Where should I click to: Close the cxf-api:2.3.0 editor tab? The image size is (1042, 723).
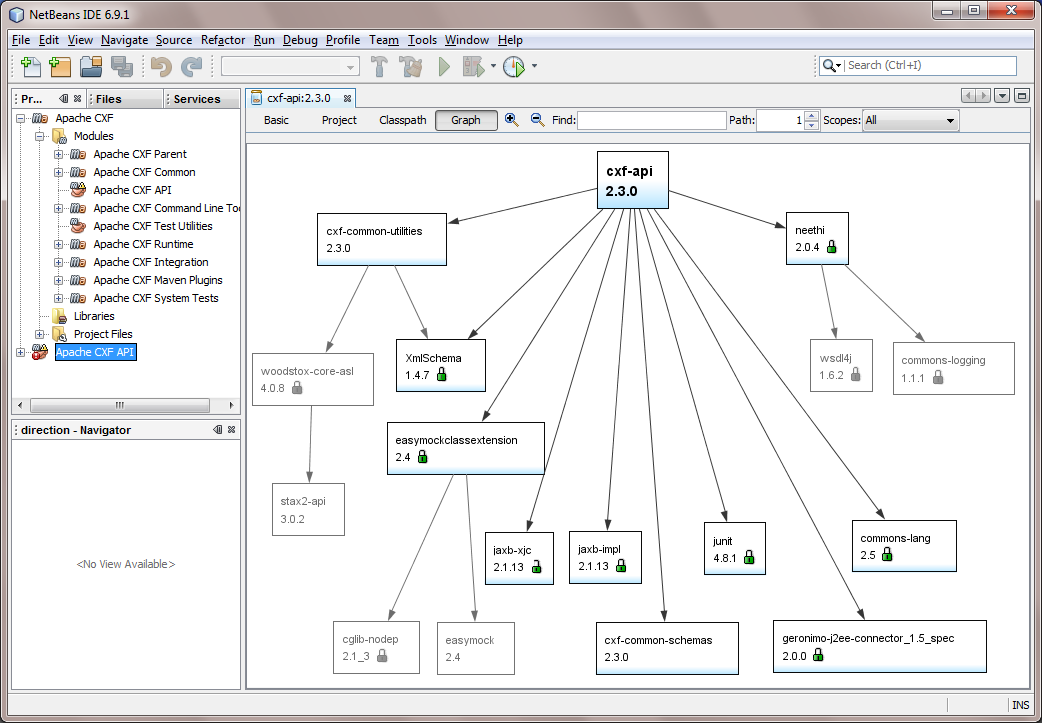[x=347, y=98]
